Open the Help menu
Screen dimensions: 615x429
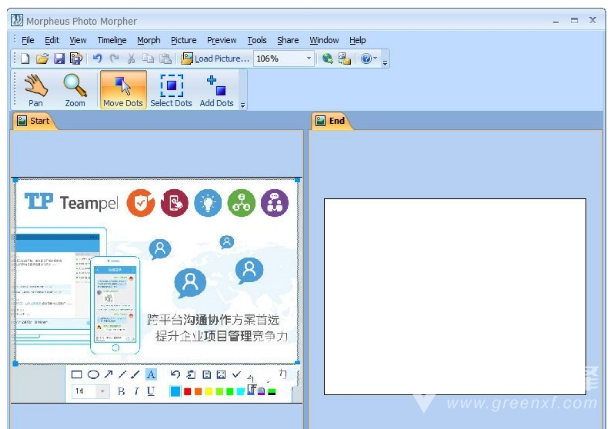357,40
